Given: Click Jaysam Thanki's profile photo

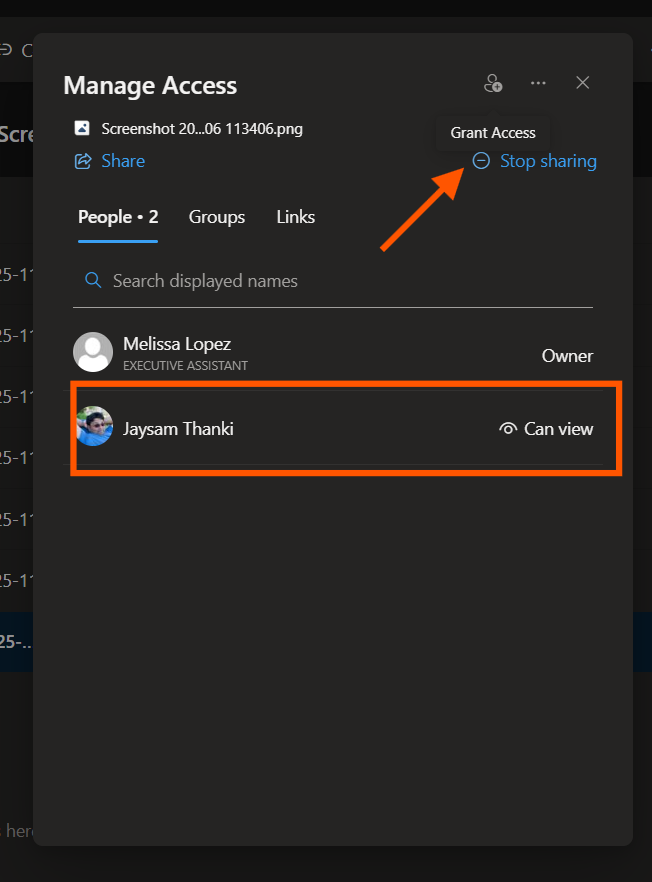Looking at the screenshot, I should [x=94, y=427].
